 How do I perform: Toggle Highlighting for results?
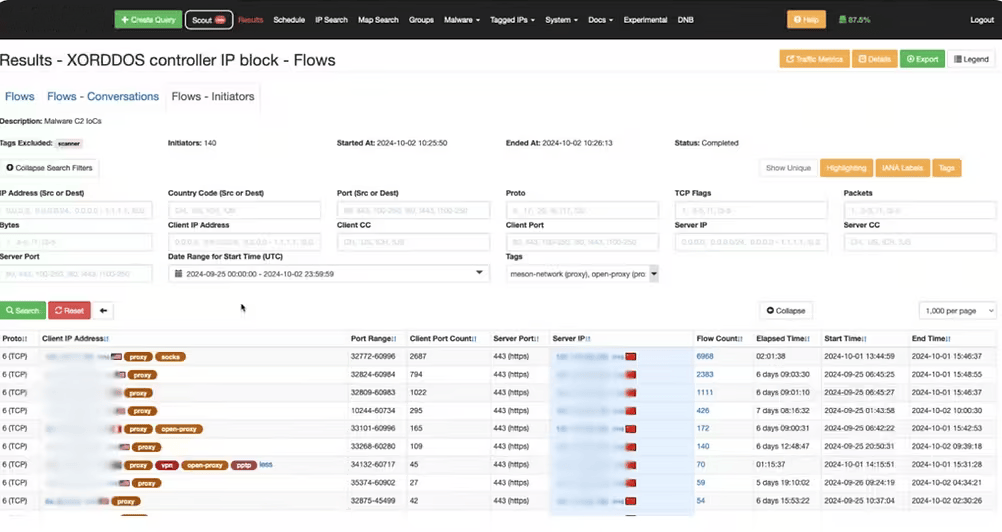845,168
